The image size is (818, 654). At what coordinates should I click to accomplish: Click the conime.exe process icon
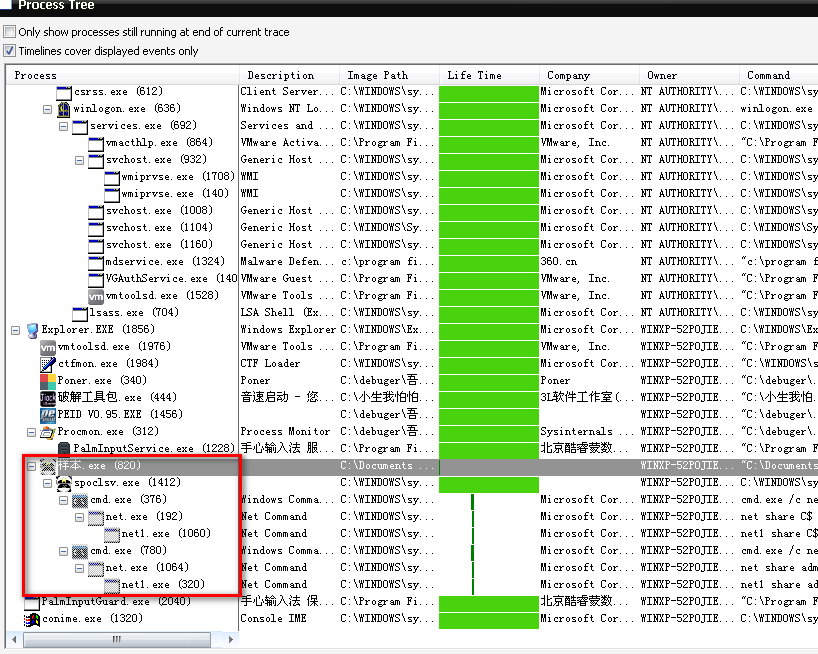pos(32,619)
